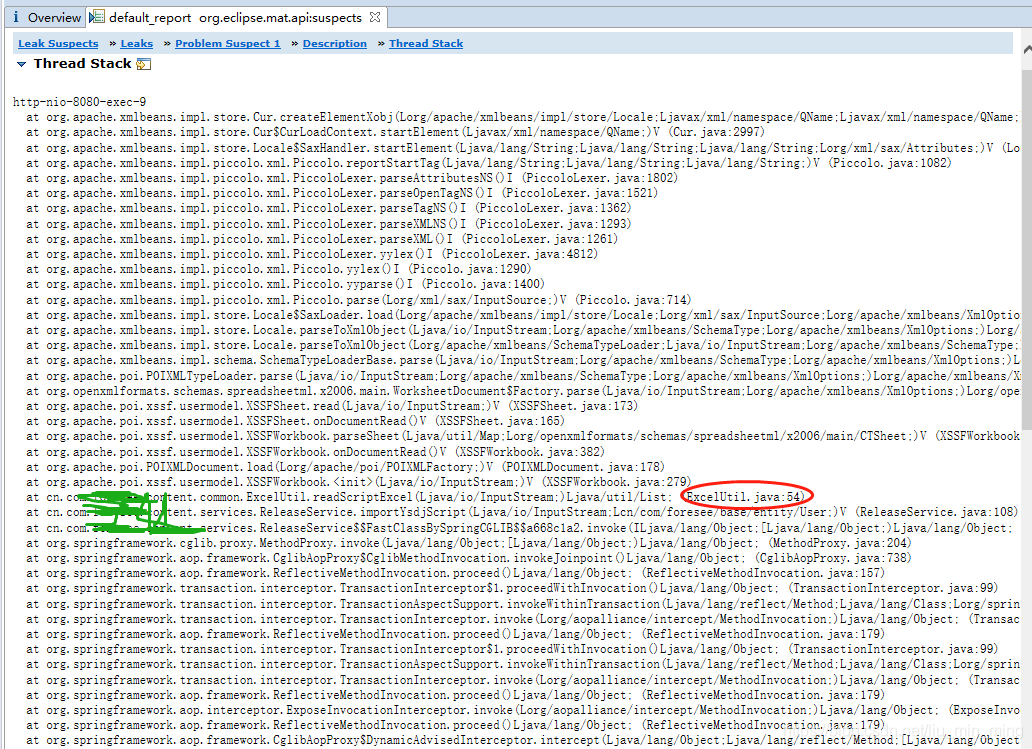Select the Piccolo.yyparse stack line

coord(285,284)
